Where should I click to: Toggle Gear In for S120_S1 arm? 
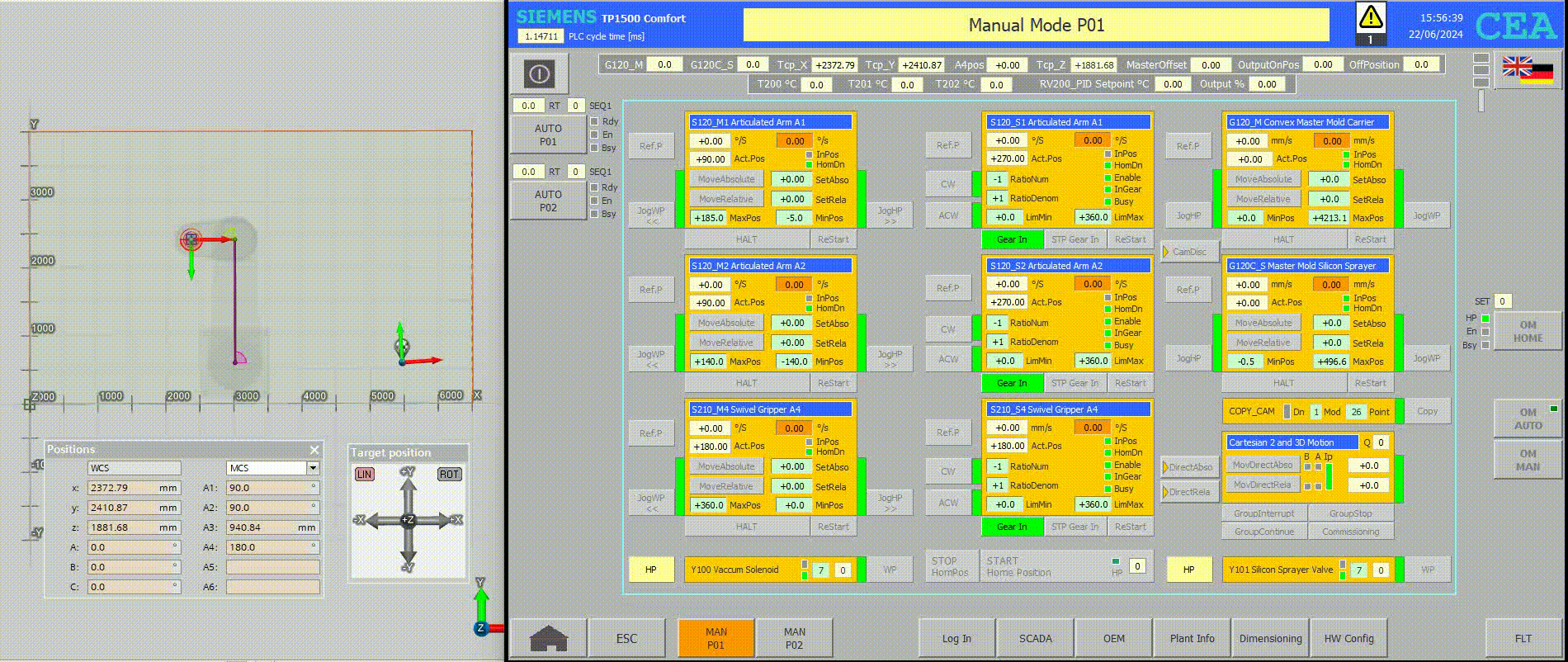pos(1012,239)
